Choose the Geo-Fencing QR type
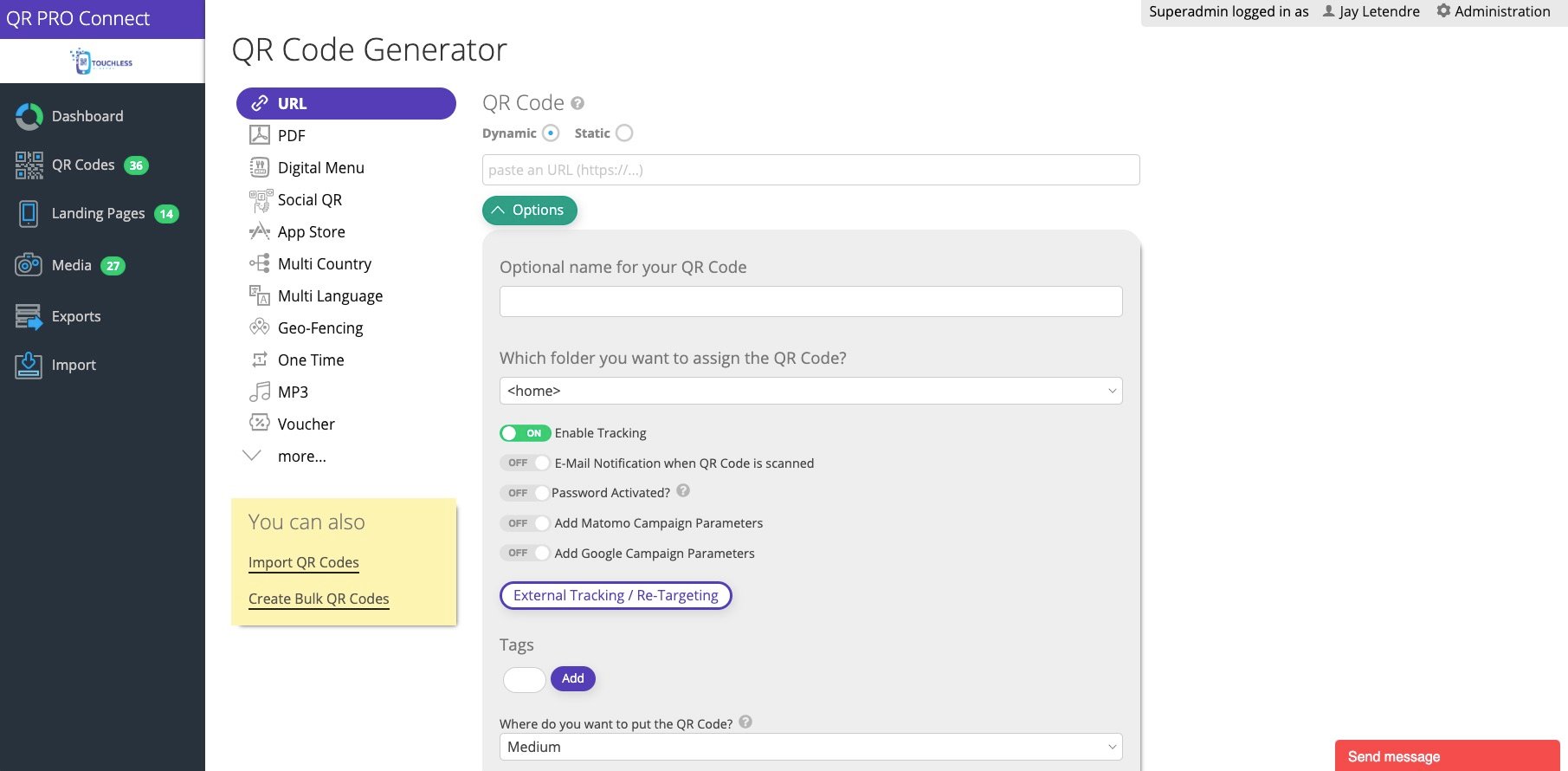Viewport: 1568px width, 771px height. click(319, 328)
